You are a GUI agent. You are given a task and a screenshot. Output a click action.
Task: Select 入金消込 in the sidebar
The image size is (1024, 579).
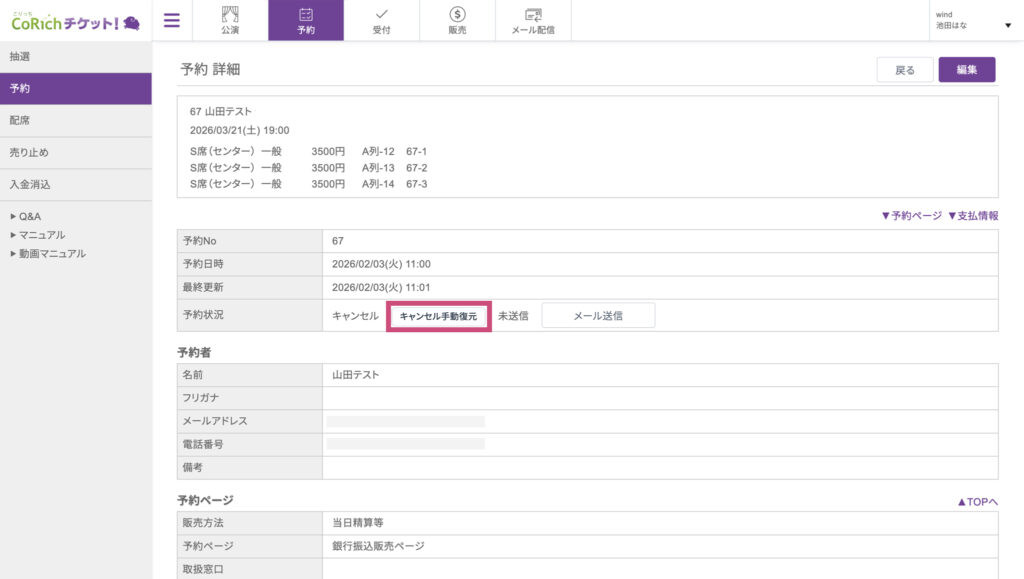pos(75,185)
